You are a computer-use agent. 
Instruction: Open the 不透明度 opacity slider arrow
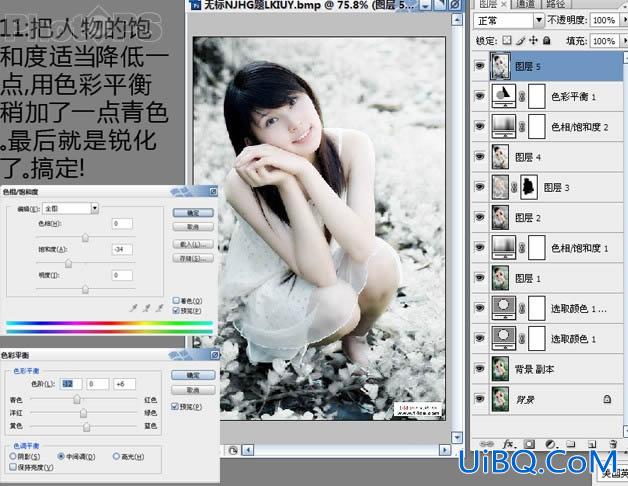pos(623,20)
